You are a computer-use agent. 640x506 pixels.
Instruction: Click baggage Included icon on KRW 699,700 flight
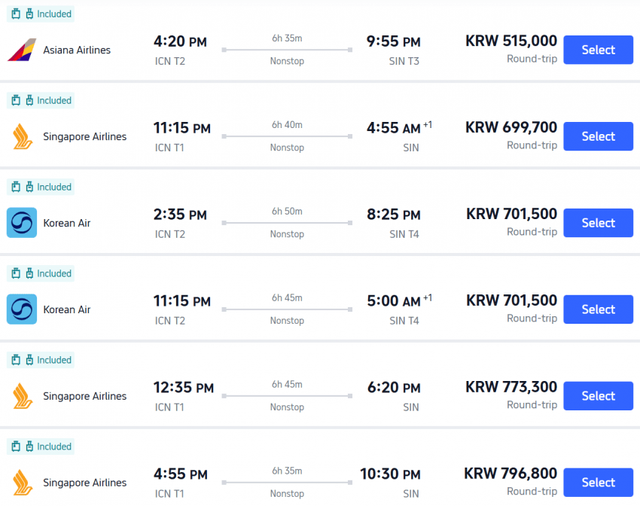point(16,100)
